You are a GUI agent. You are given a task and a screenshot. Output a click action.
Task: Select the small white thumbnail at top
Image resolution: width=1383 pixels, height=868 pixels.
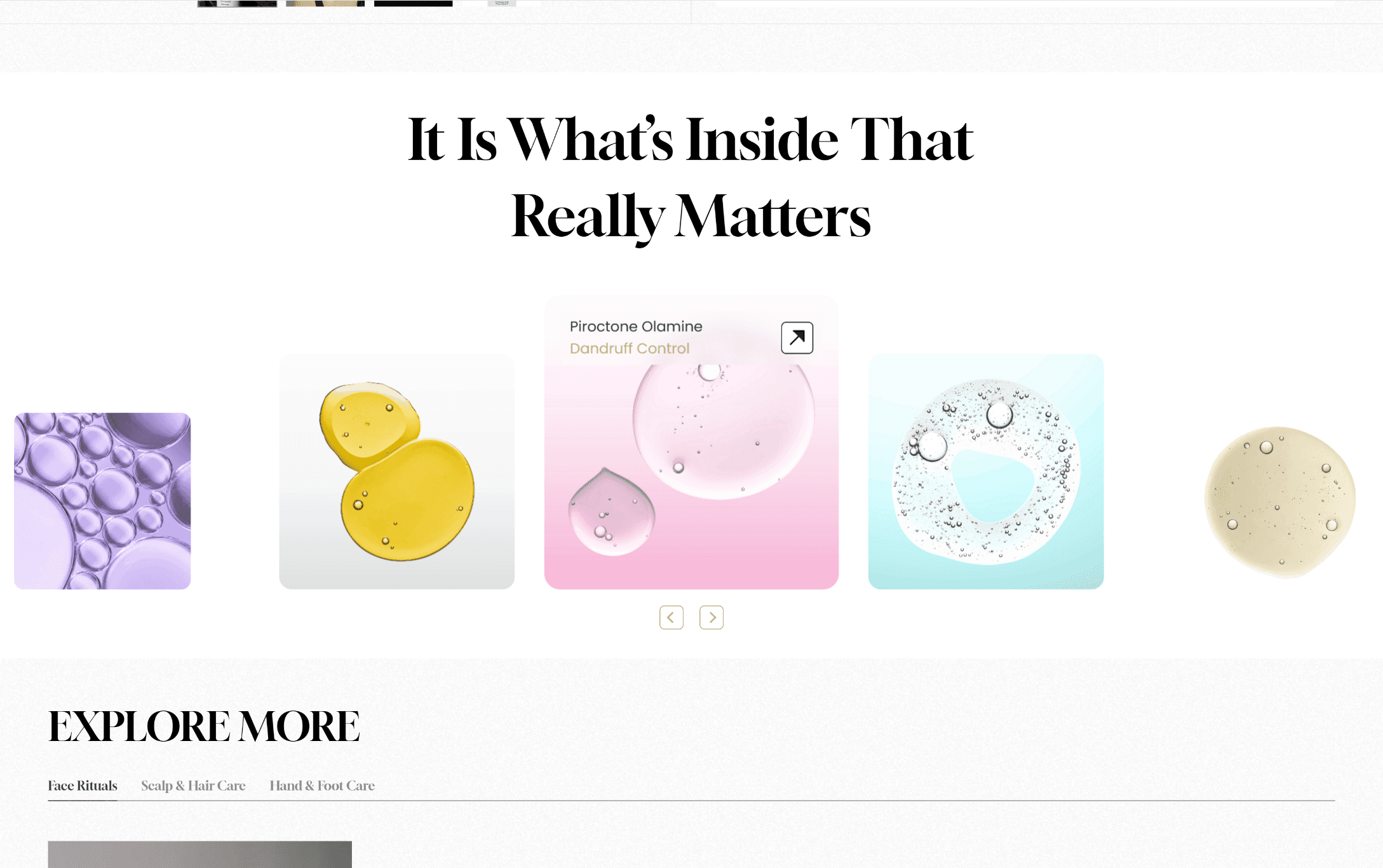click(502, 3)
